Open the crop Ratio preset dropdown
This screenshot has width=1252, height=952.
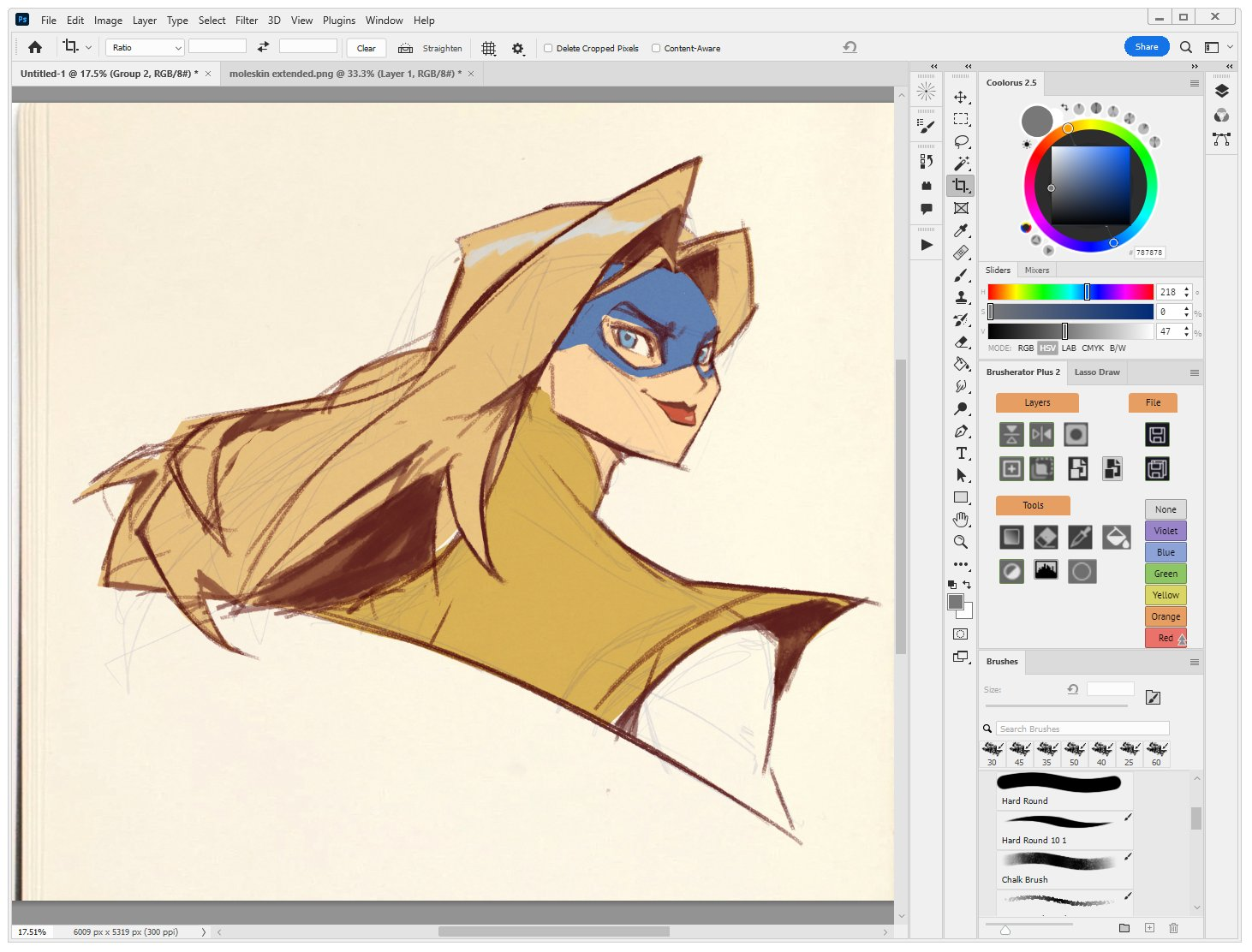point(146,48)
